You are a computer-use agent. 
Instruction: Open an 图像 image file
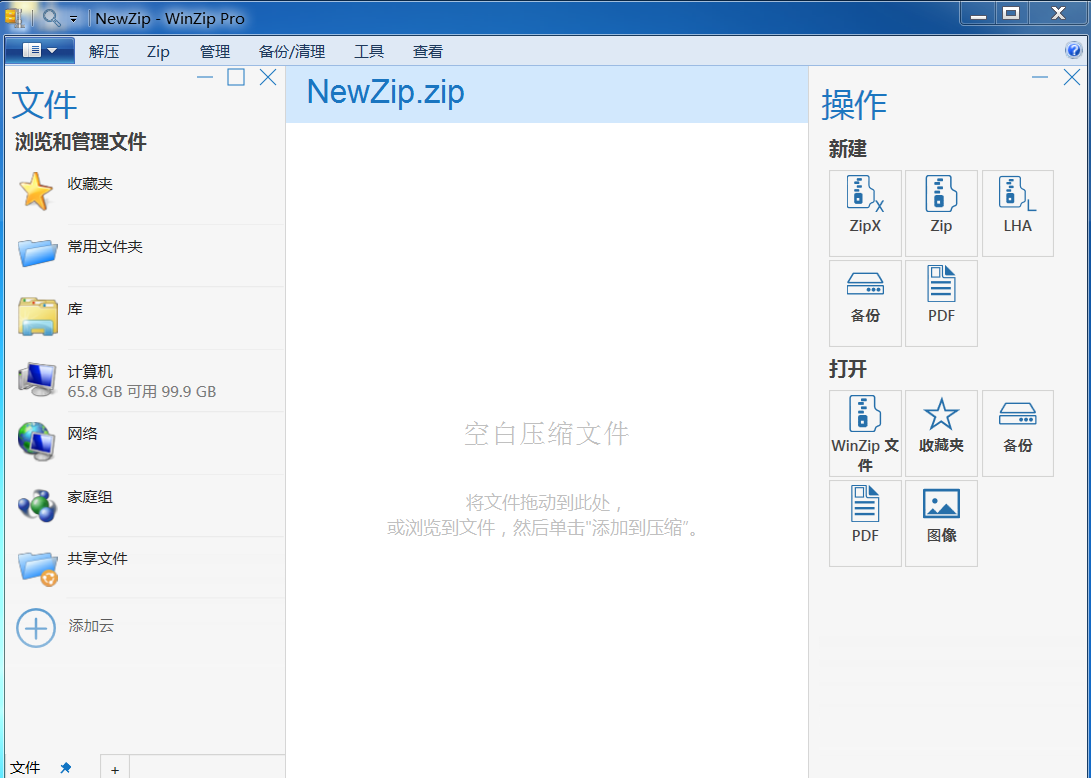coord(941,523)
